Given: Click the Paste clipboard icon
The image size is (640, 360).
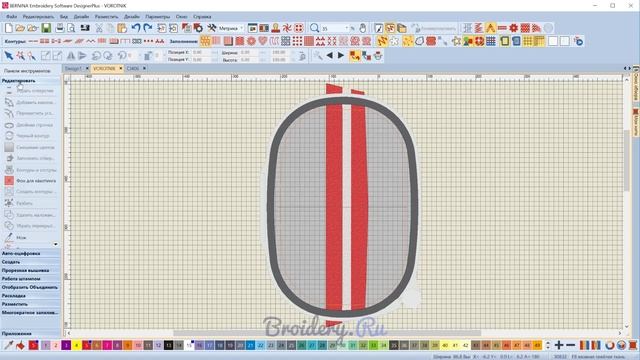Looking at the screenshot, I should pyautogui.click(x=122, y=28).
